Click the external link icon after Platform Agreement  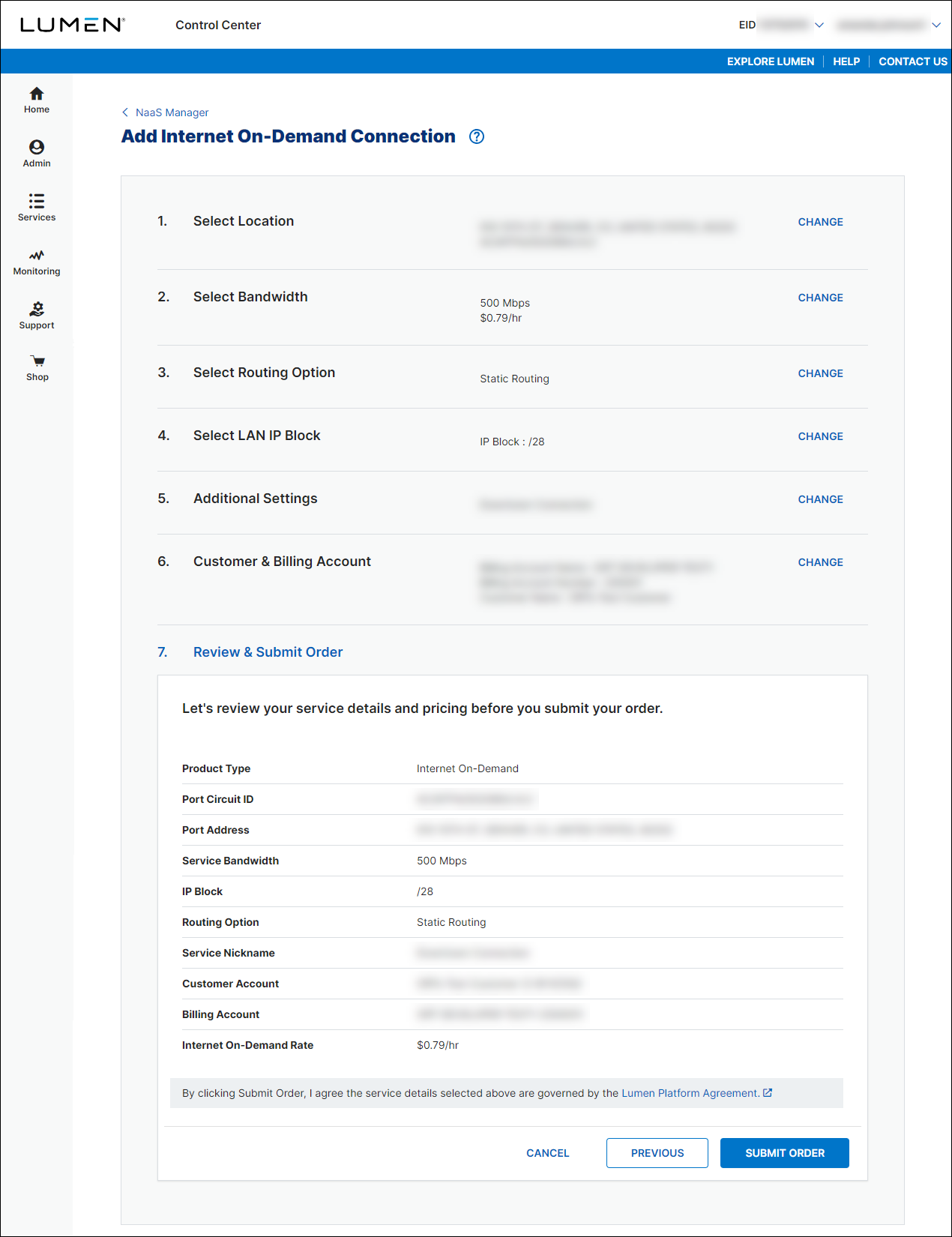pos(768,1093)
